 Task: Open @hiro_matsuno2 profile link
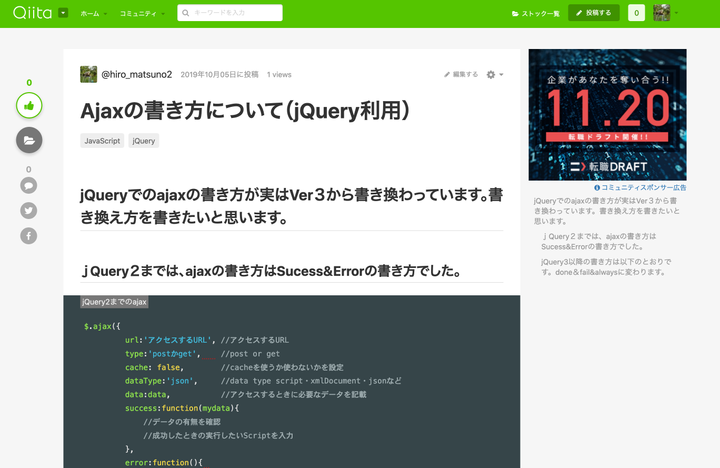point(136,74)
